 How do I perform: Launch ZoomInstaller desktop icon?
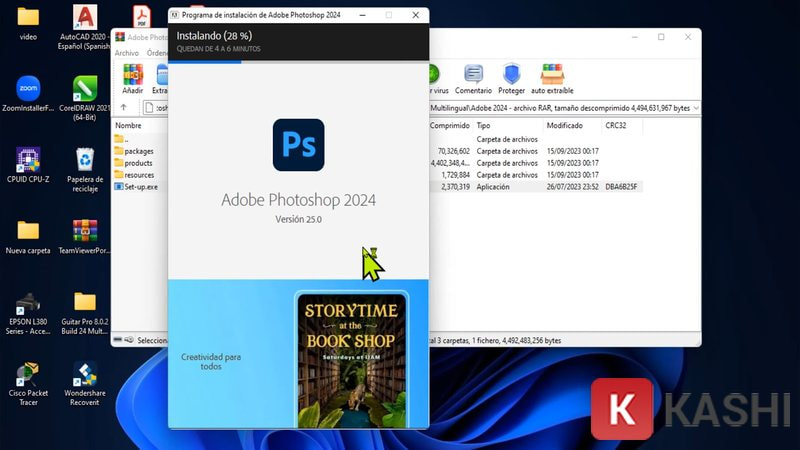(x=28, y=94)
